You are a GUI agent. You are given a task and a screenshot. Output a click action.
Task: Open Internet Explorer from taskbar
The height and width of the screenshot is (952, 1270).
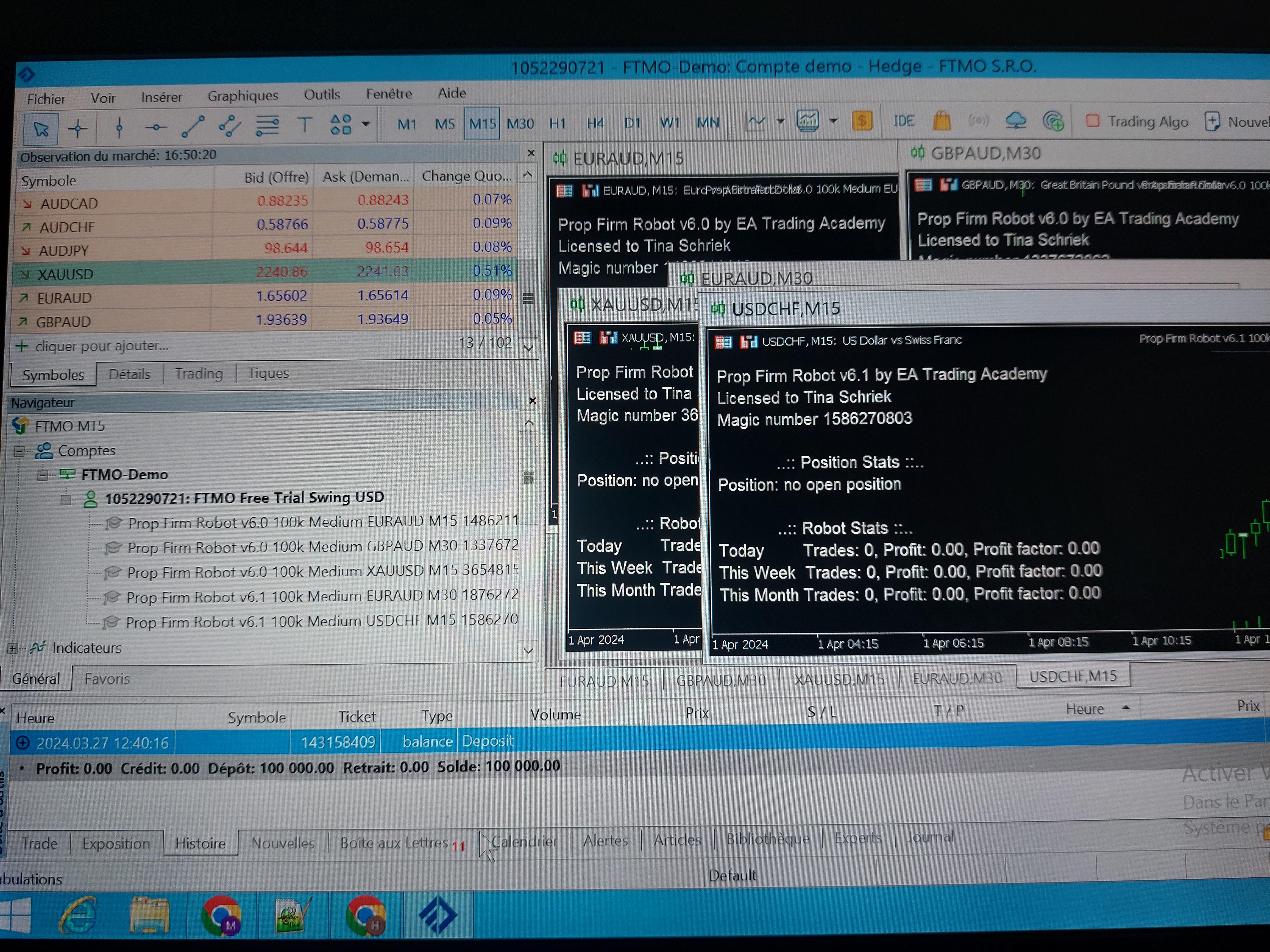pos(78,915)
